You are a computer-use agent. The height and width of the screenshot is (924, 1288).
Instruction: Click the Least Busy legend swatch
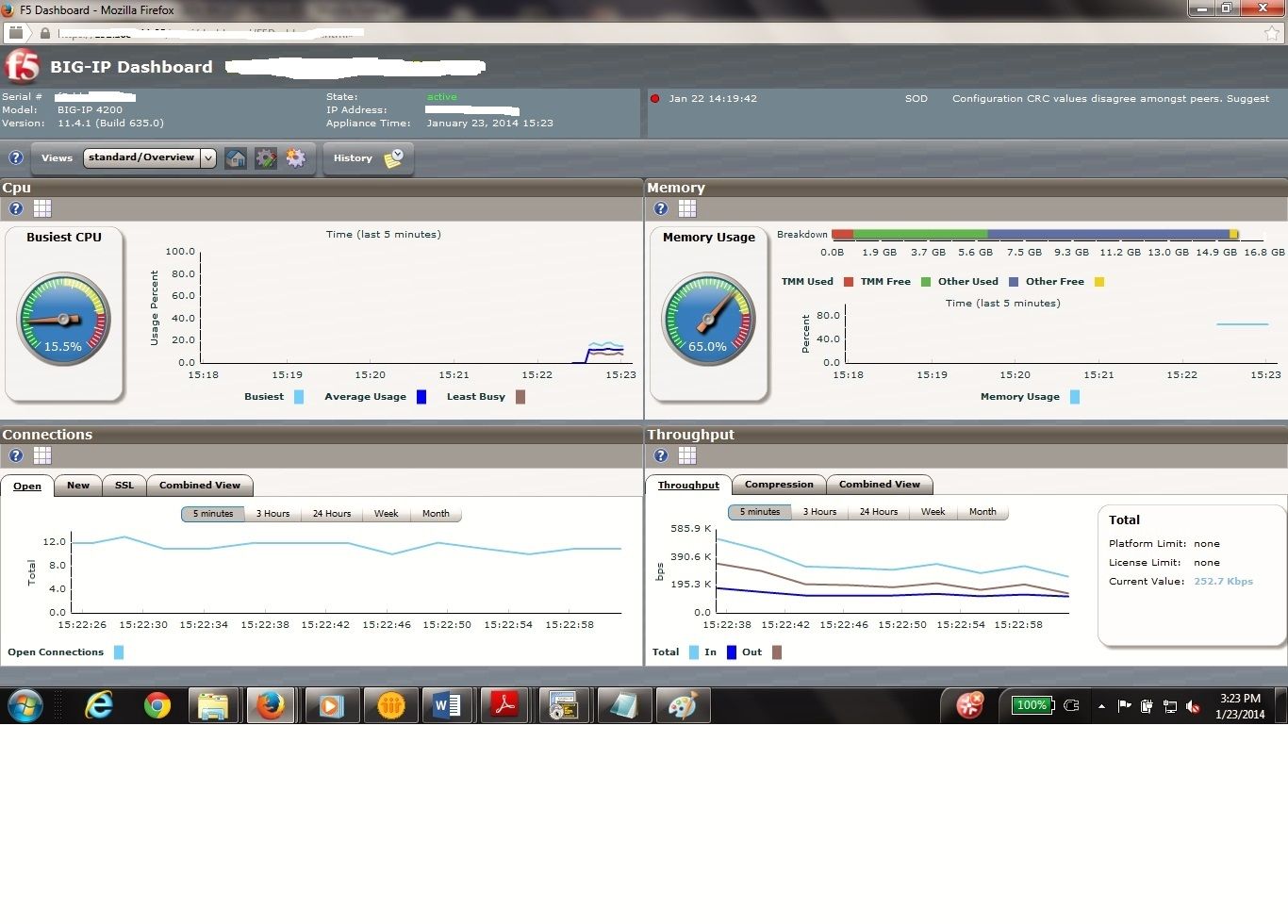point(520,397)
